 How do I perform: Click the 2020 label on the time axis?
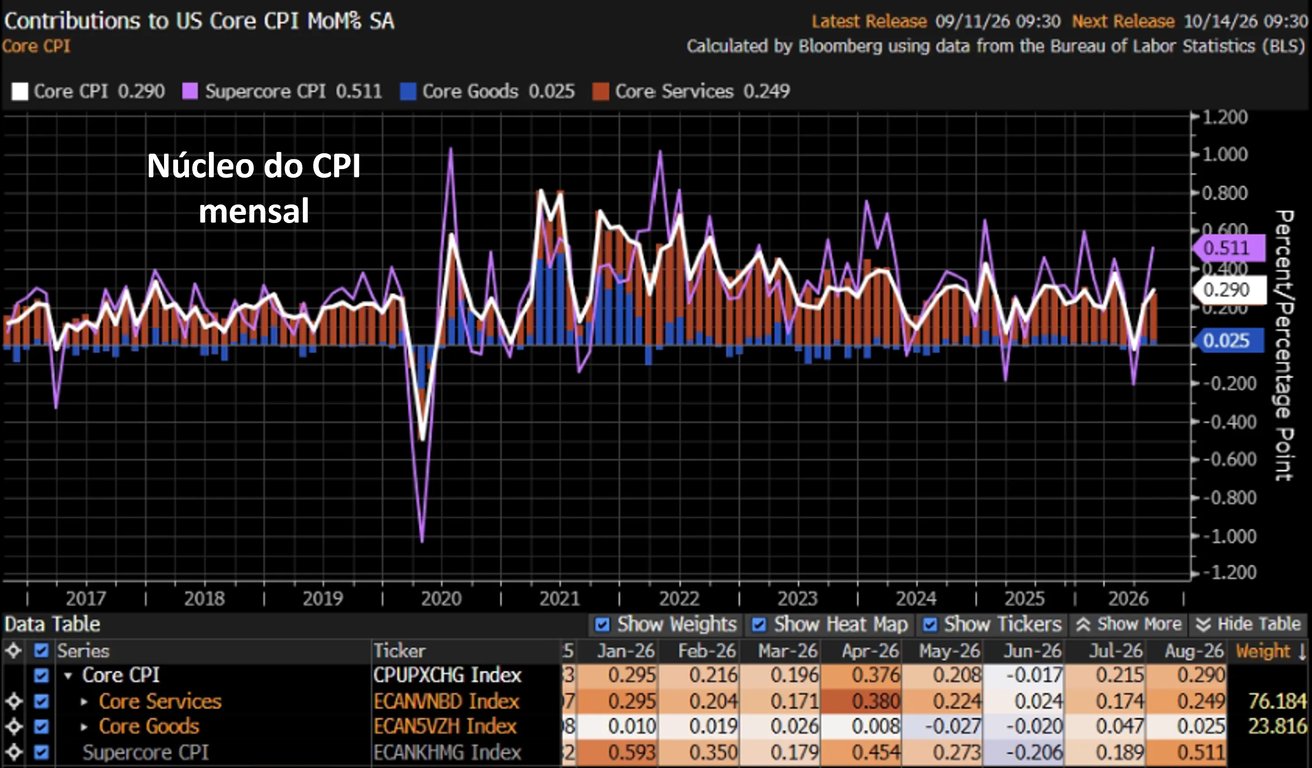pyautogui.click(x=441, y=598)
